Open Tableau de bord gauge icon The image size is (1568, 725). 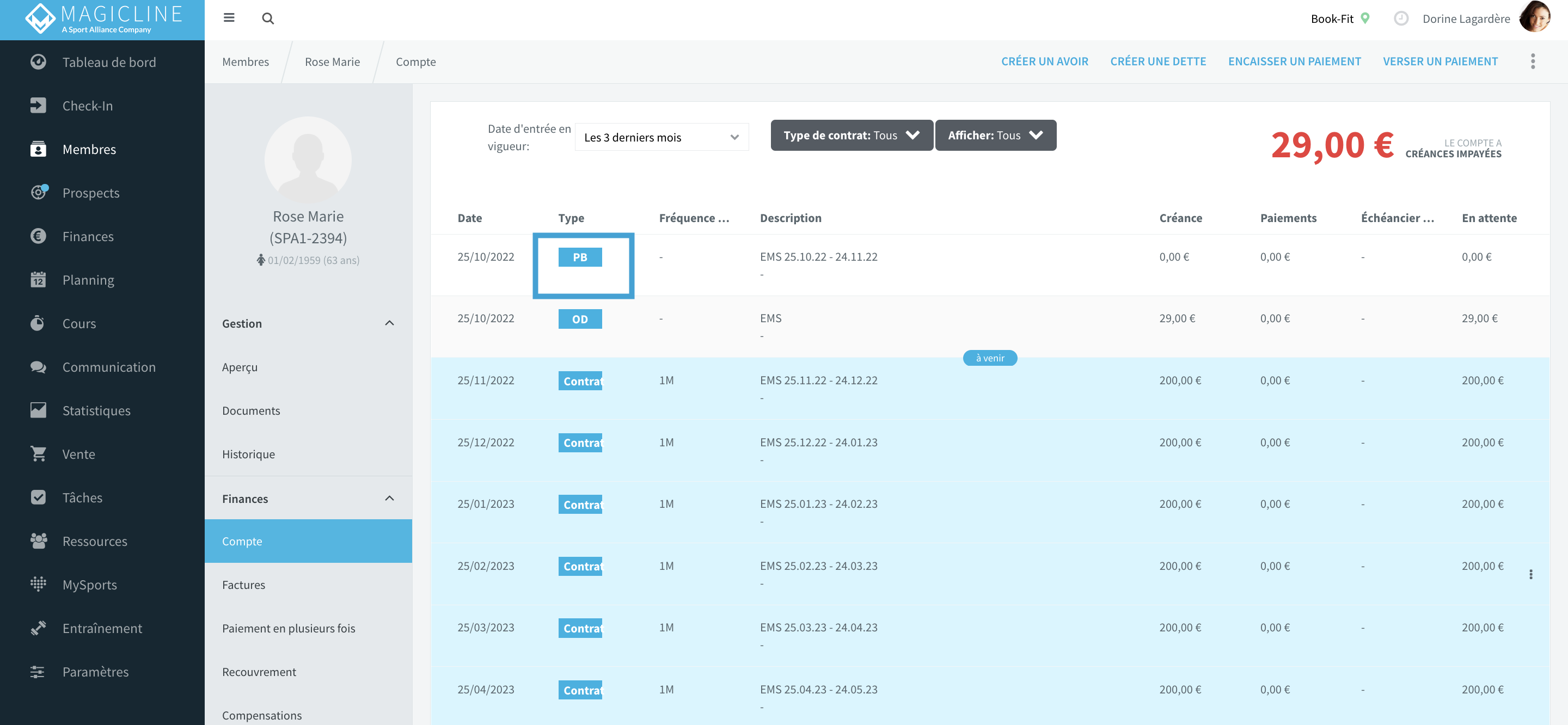point(38,62)
